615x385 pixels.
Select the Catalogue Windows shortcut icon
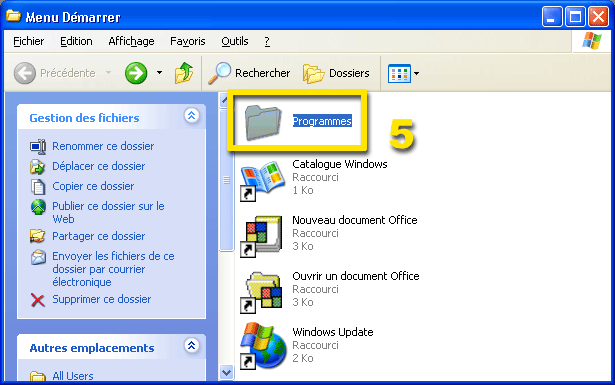click(262, 181)
